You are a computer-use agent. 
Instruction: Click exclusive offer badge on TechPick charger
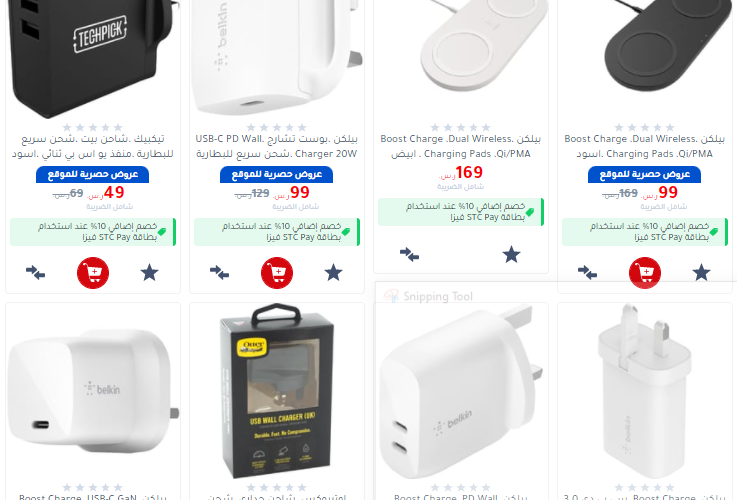[93, 174]
